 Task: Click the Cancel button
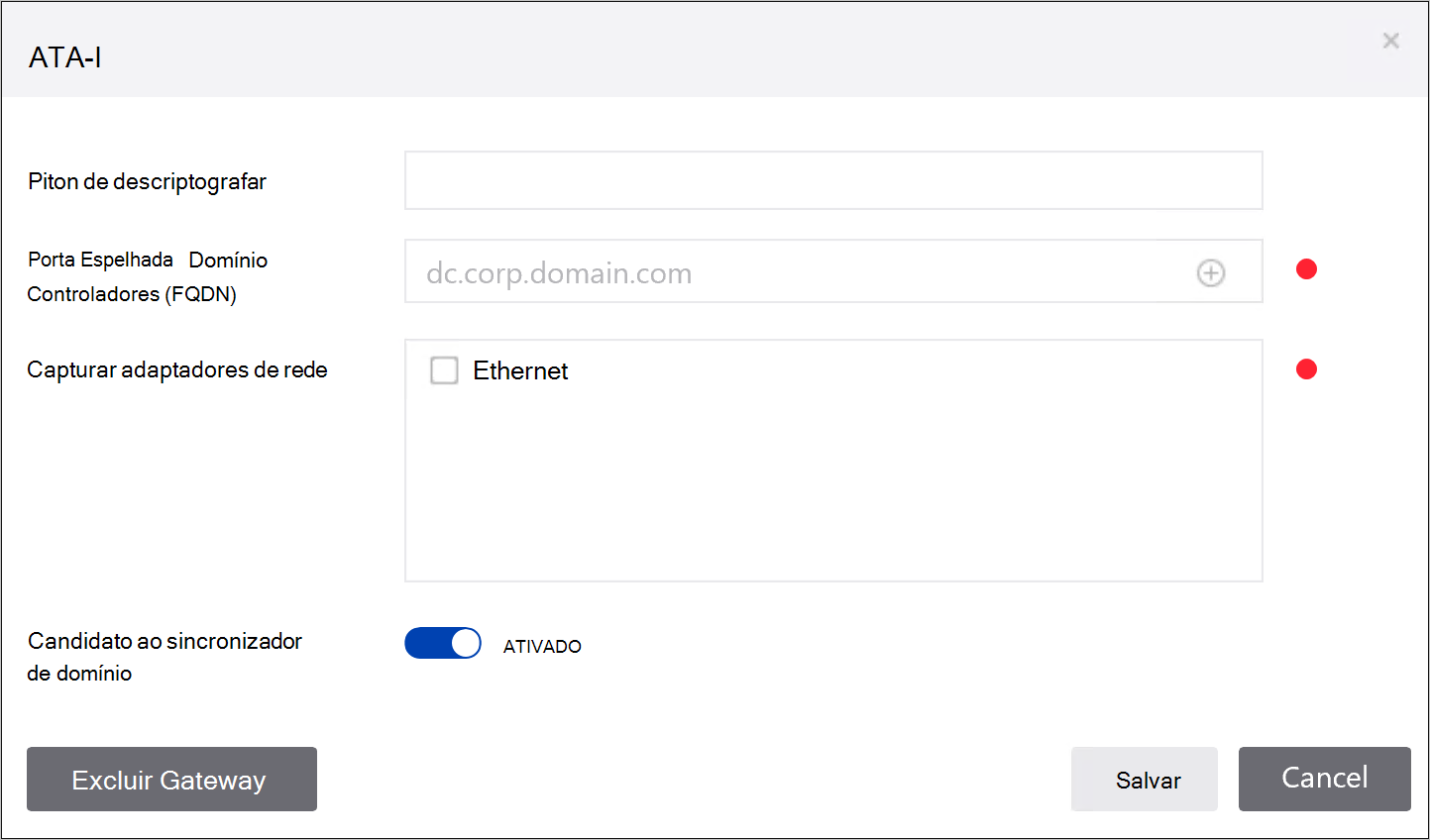[1325, 779]
